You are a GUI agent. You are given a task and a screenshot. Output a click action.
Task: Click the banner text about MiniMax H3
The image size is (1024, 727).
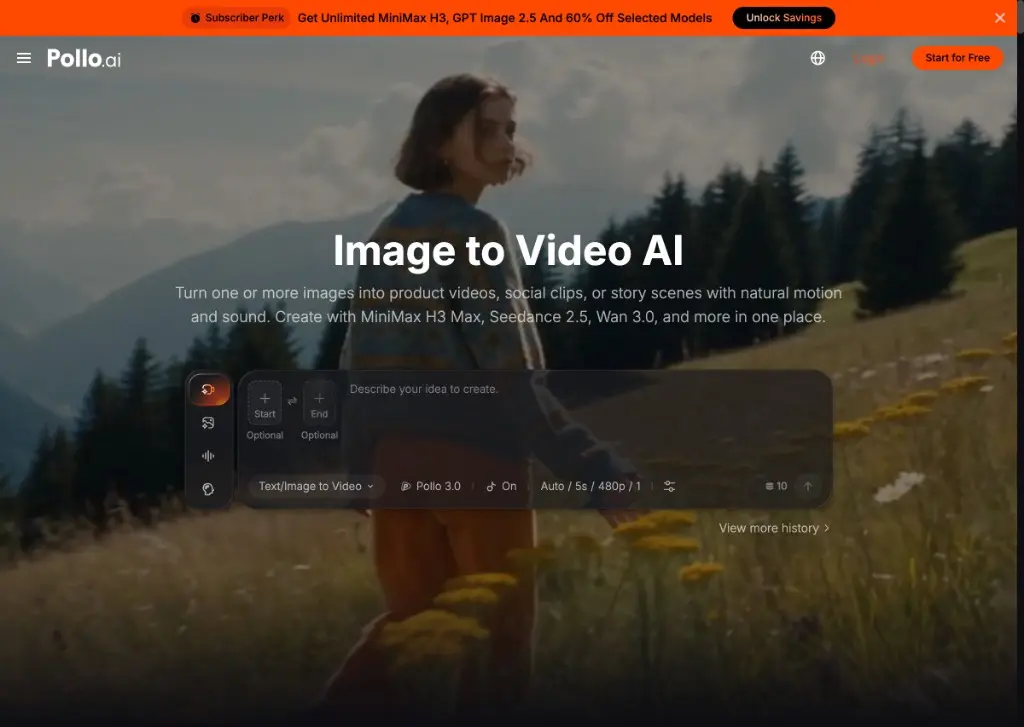pos(504,18)
